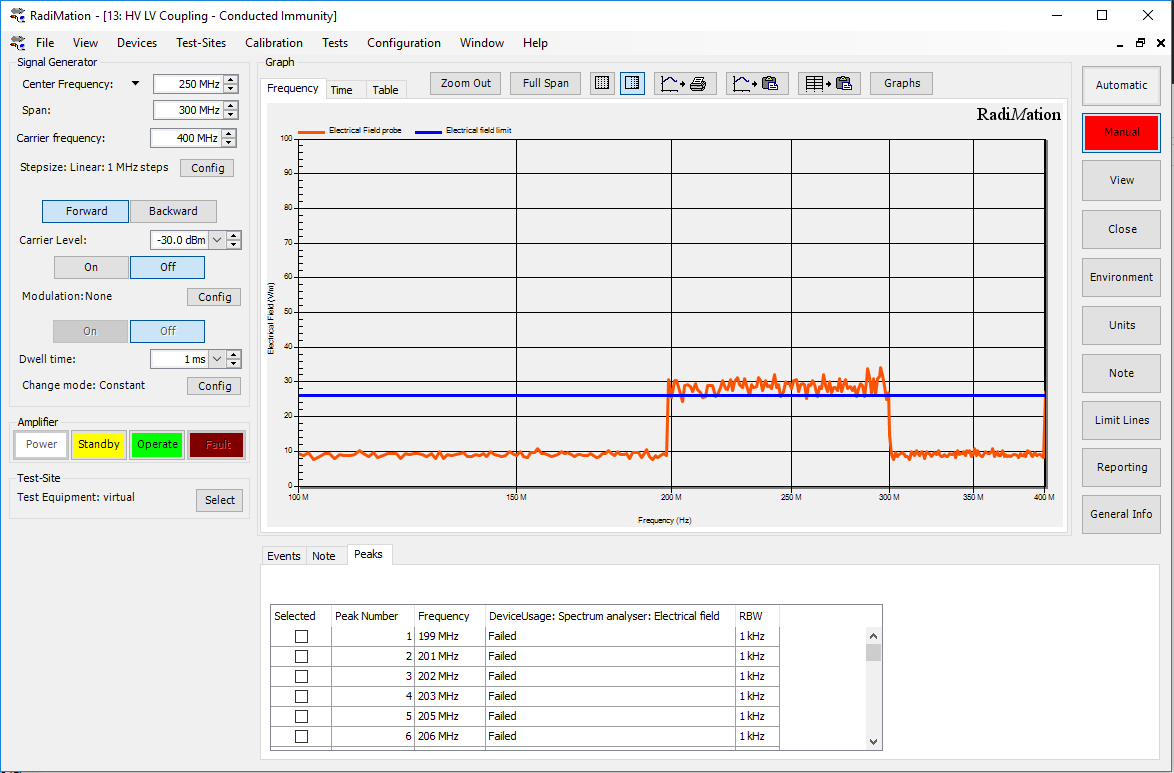The image size is (1174, 773).
Task: Increase Center Frequency with the up spinner
Action: point(231,79)
